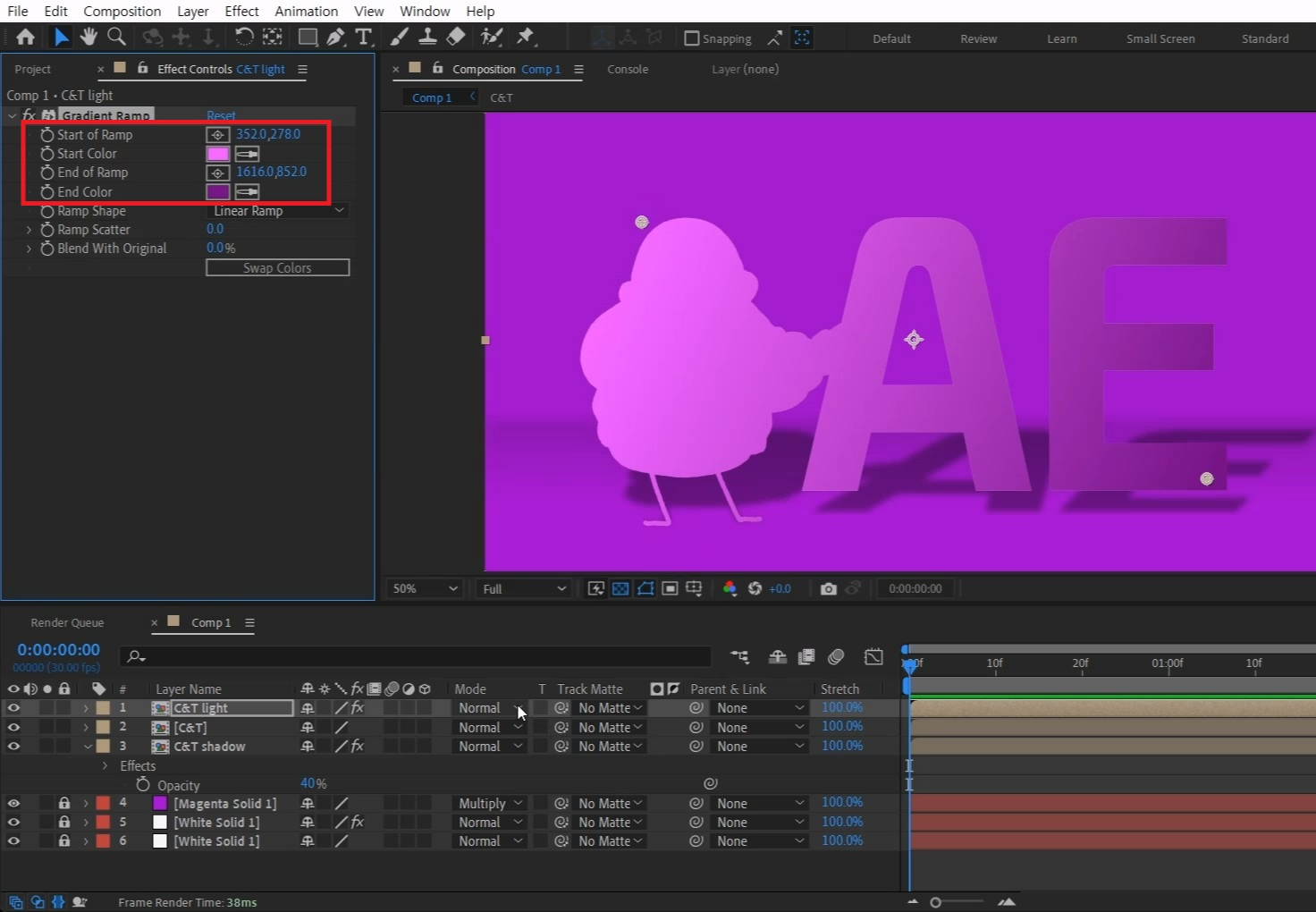Toggle the transparency grid icon
Screen dimensions: 1316x912
coord(620,588)
